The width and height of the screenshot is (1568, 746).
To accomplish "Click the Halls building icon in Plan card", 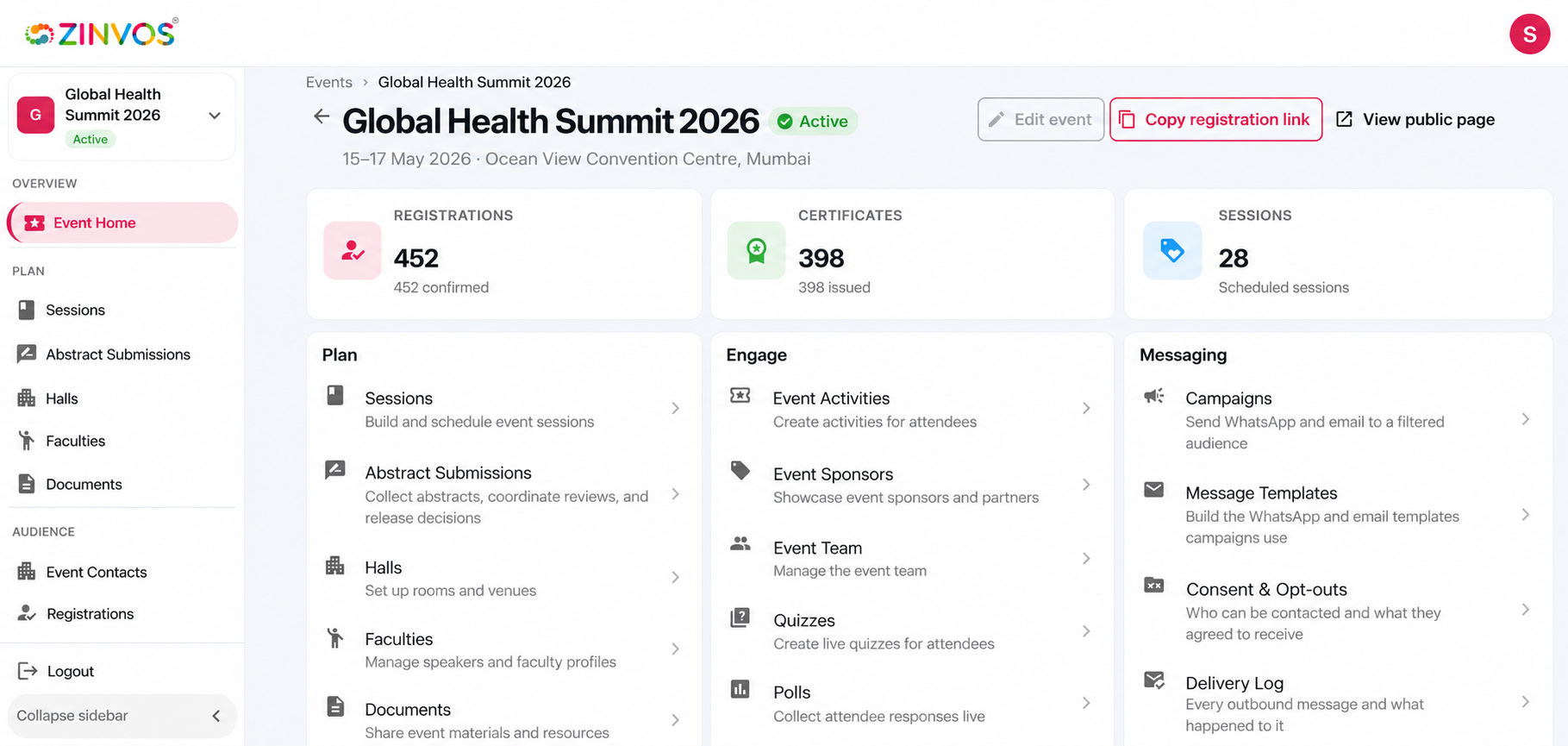I will pyautogui.click(x=335, y=566).
